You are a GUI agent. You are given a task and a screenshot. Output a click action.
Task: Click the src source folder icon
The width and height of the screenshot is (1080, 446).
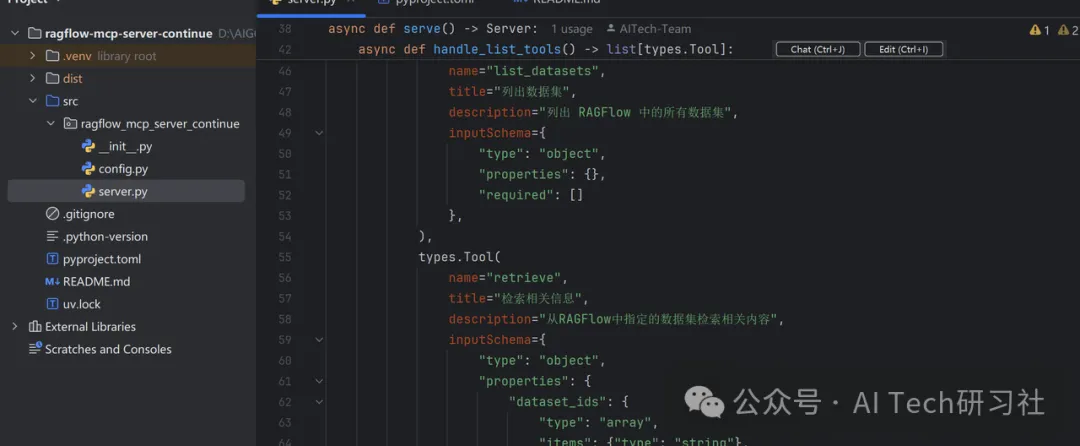(x=52, y=101)
